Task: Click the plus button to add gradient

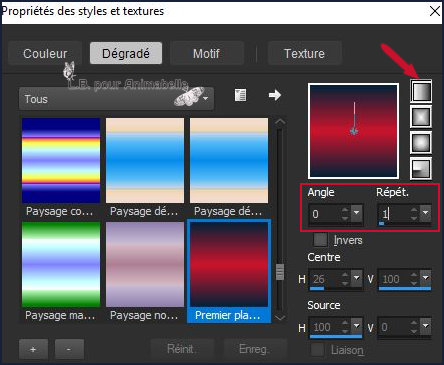Action: 33,349
